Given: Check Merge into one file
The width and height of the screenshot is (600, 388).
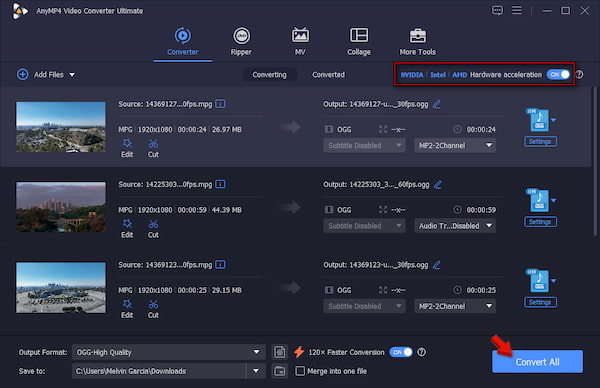Looking at the screenshot, I should point(300,371).
